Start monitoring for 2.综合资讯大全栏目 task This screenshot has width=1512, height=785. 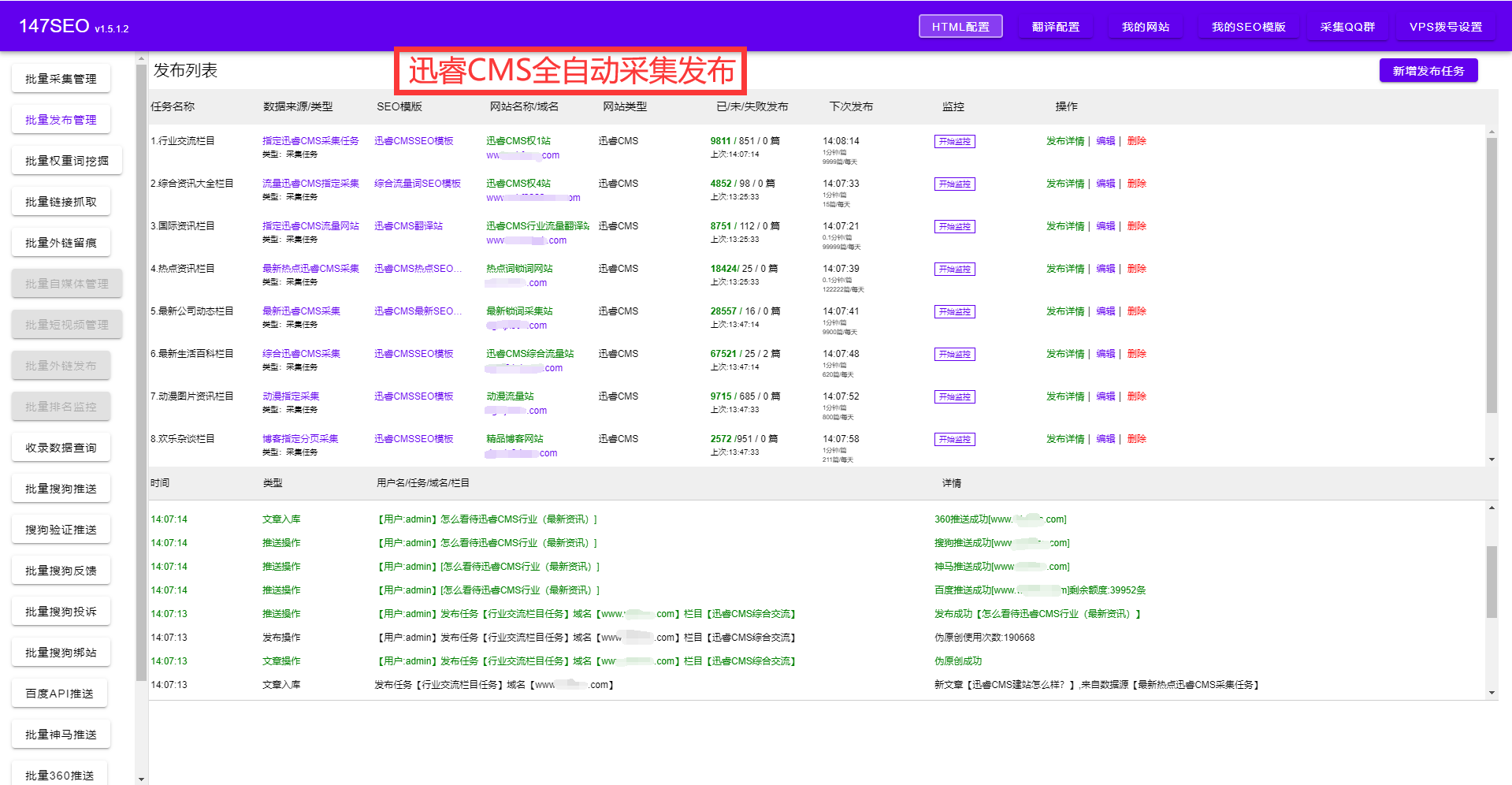click(x=954, y=184)
